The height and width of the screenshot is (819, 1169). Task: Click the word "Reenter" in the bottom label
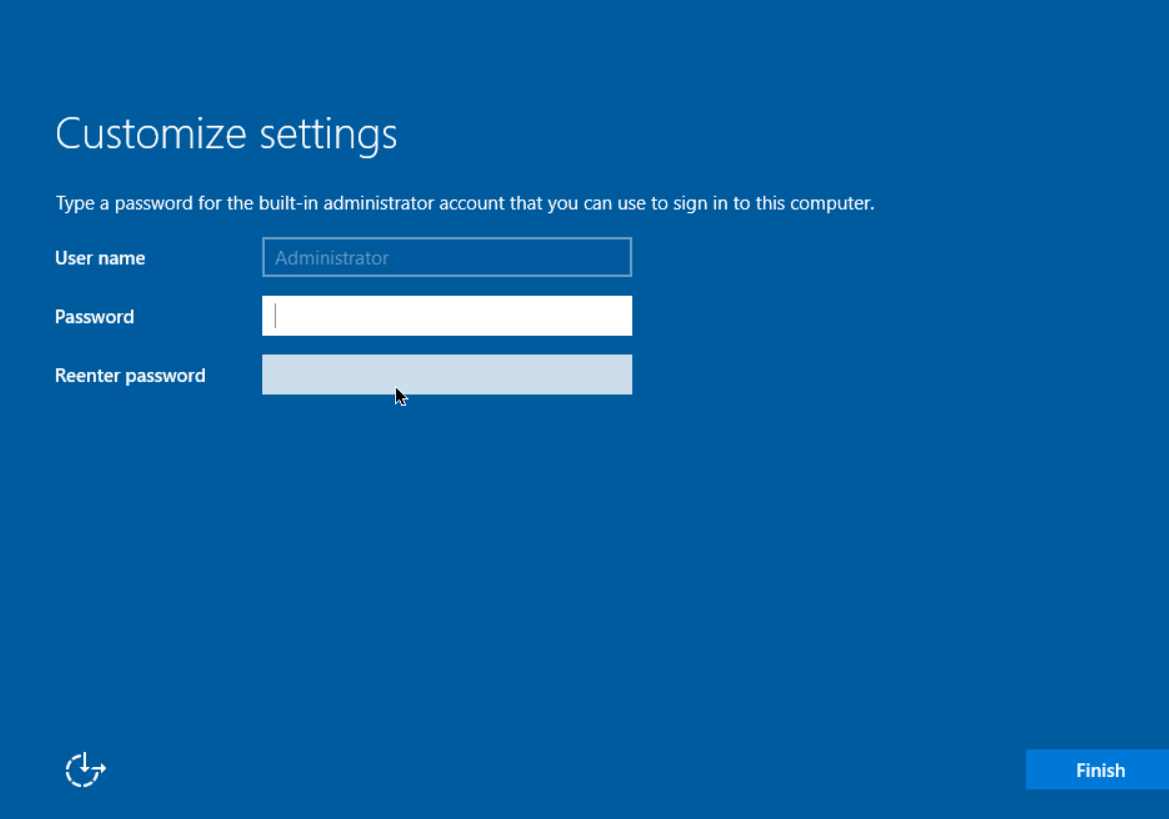coord(87,376)
